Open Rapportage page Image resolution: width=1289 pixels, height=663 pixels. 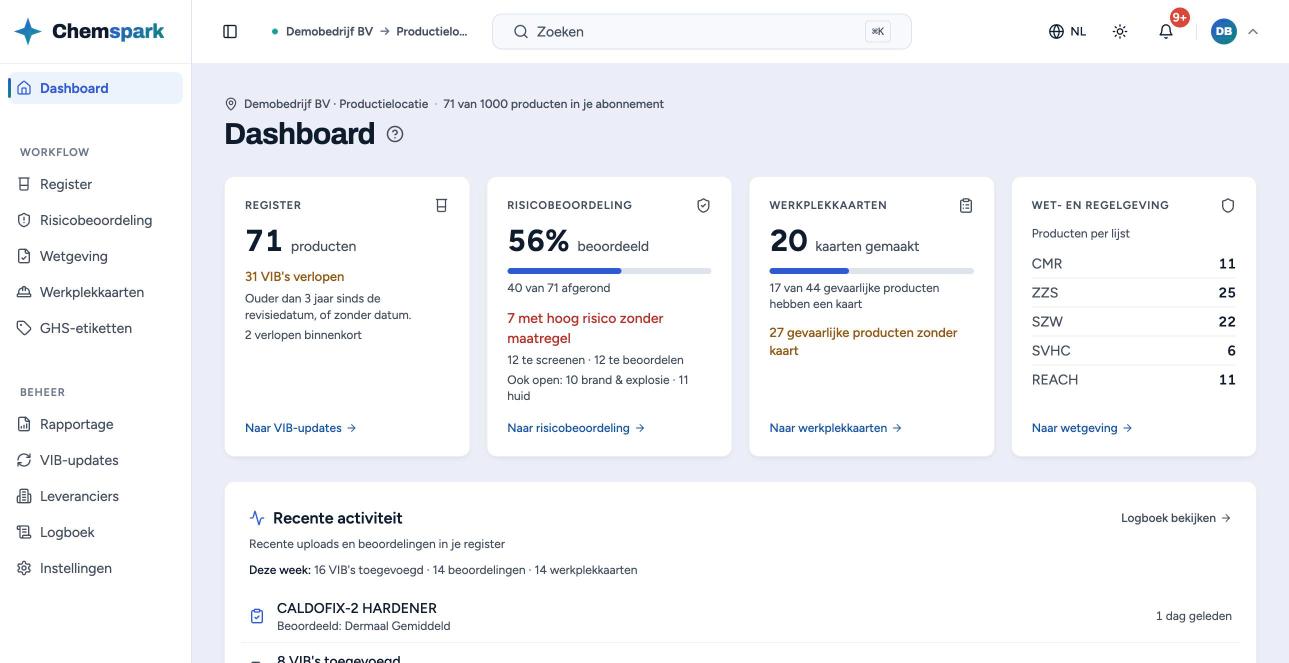pos(95,424)
